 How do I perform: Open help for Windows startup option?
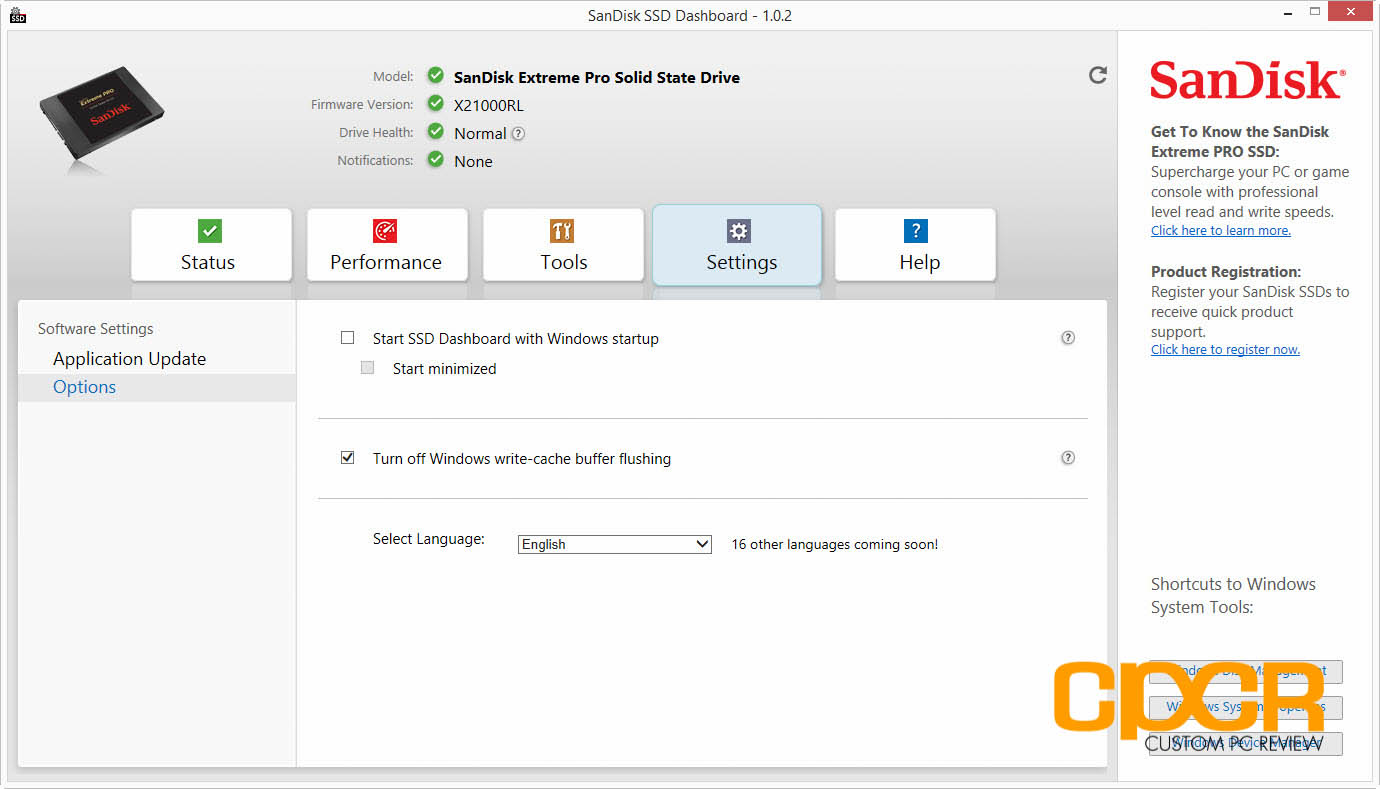[x=1068, y=338]
